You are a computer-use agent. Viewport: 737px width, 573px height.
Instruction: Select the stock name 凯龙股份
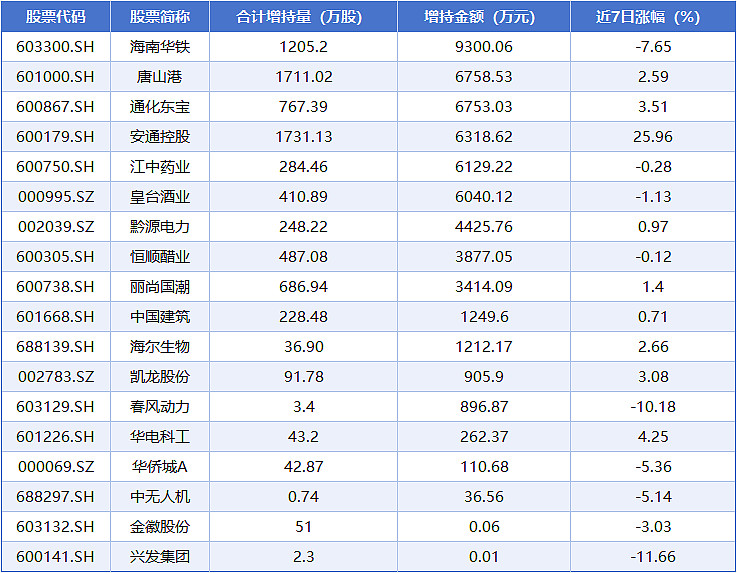click(160, 377)
